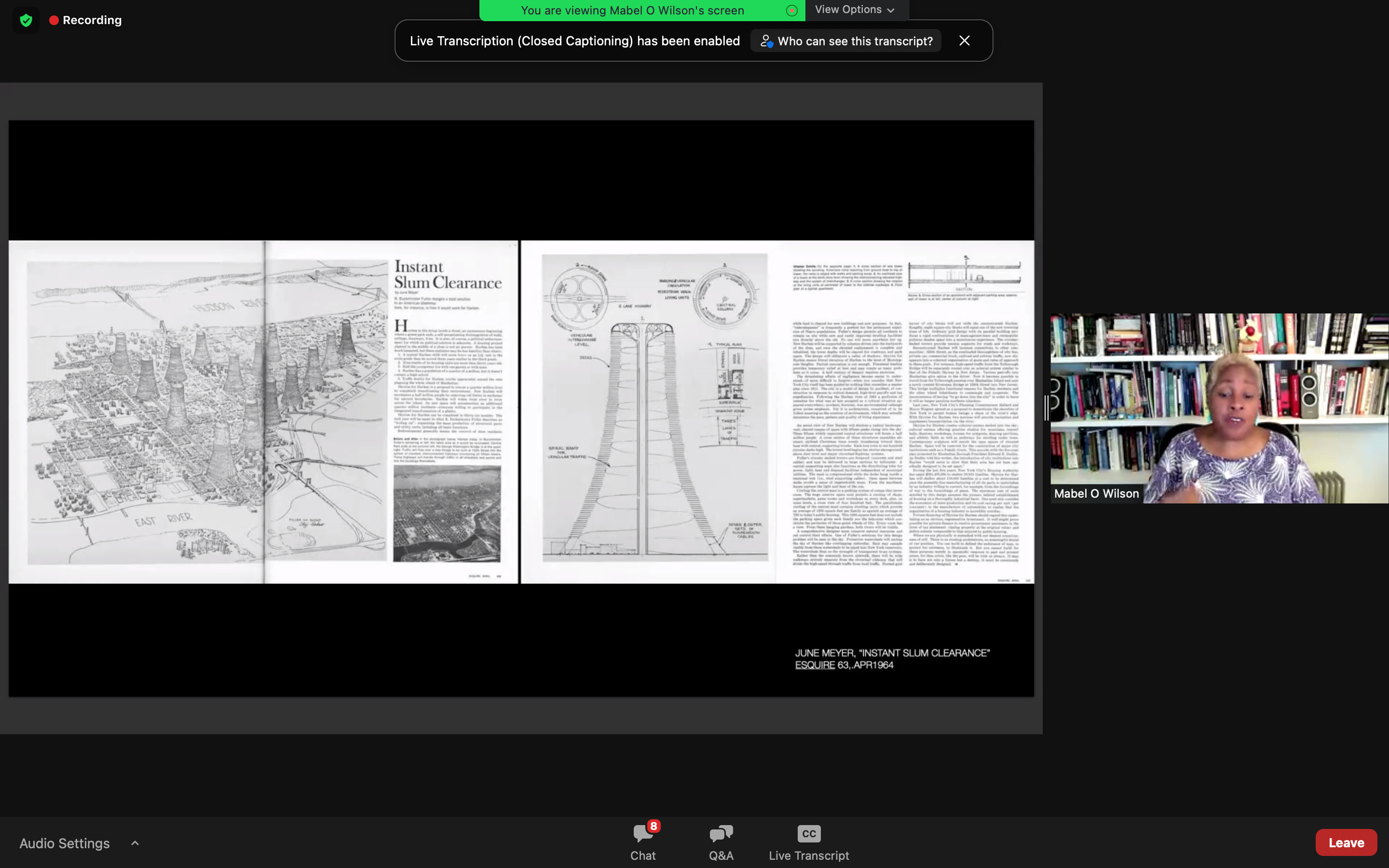Image resolution: width=1389 pixels, height=868 pixels.
Task: Open Audio Settings
Action: coord(64,843)
